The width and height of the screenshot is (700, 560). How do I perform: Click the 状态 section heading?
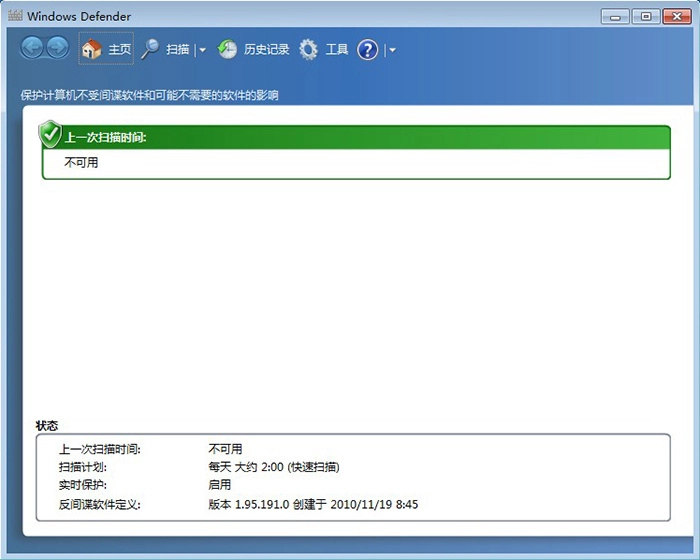point(47,426)
